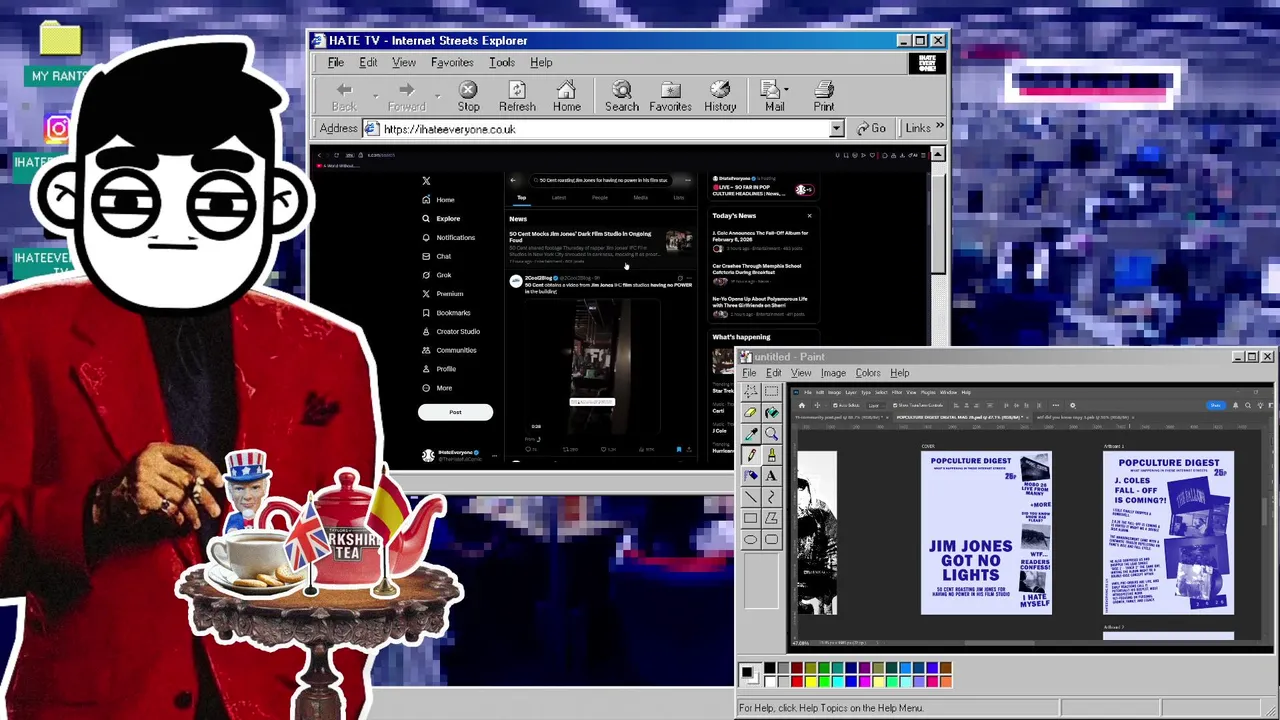The width and height of the screenshot is (1280, 720).
Task: Go to Home using browser toolbar
Action: pos(566,96)
